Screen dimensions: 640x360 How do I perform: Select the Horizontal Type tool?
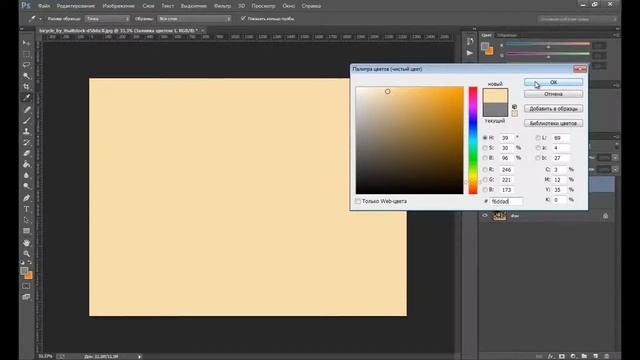pyautogui.click(x=27, y=209)
